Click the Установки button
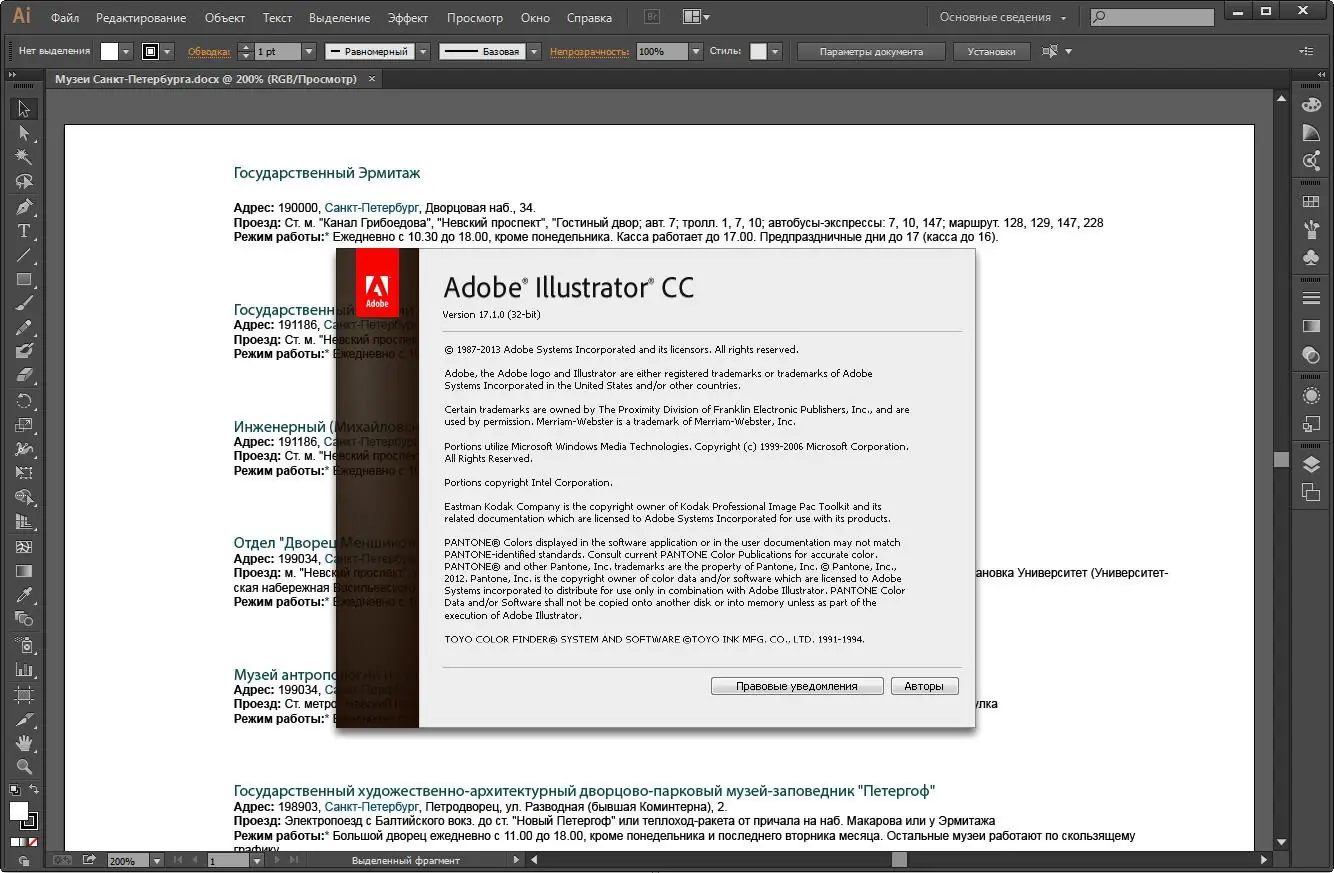The height and width of the screenshot is (873, 1334). coord(992,51)
